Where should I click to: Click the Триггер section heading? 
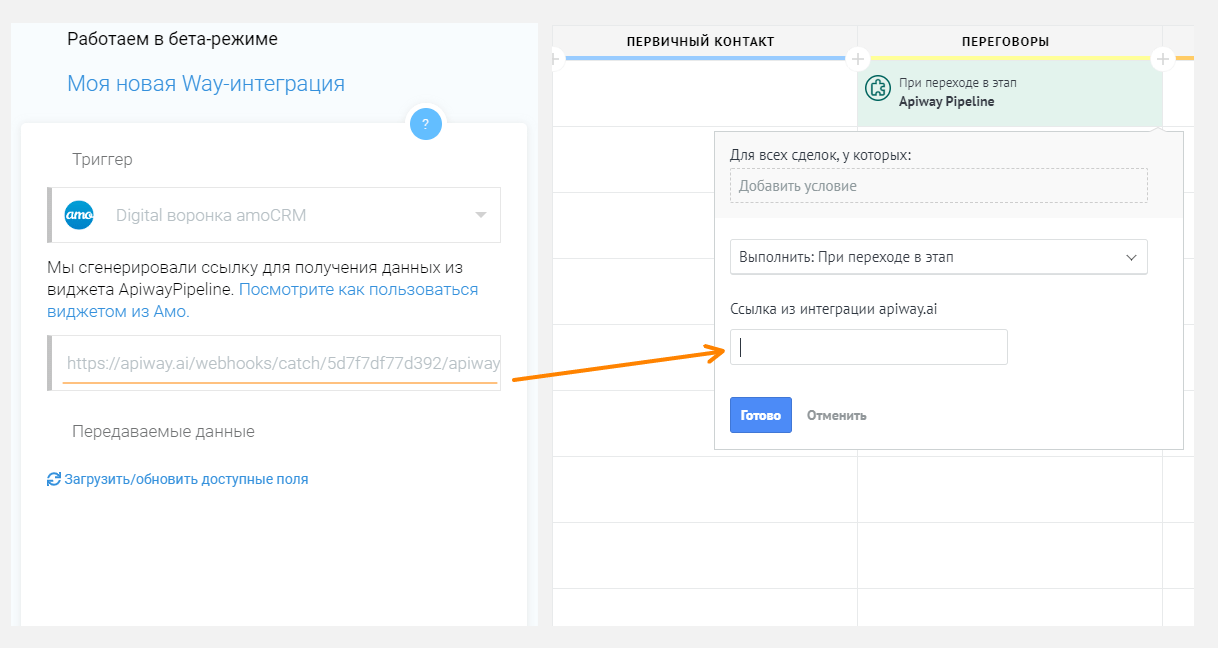(102, 159)
